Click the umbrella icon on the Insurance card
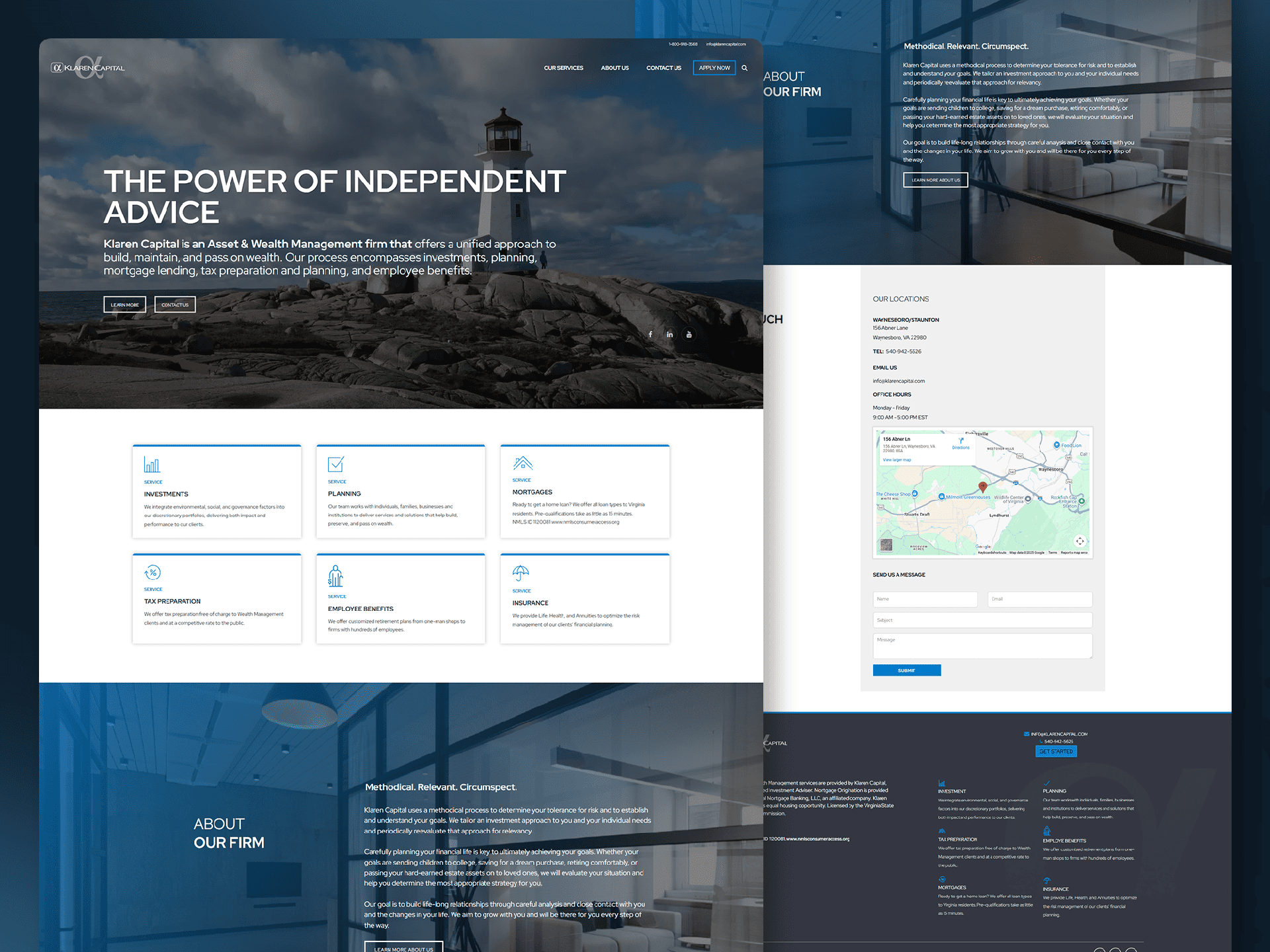 coord(521,573)
